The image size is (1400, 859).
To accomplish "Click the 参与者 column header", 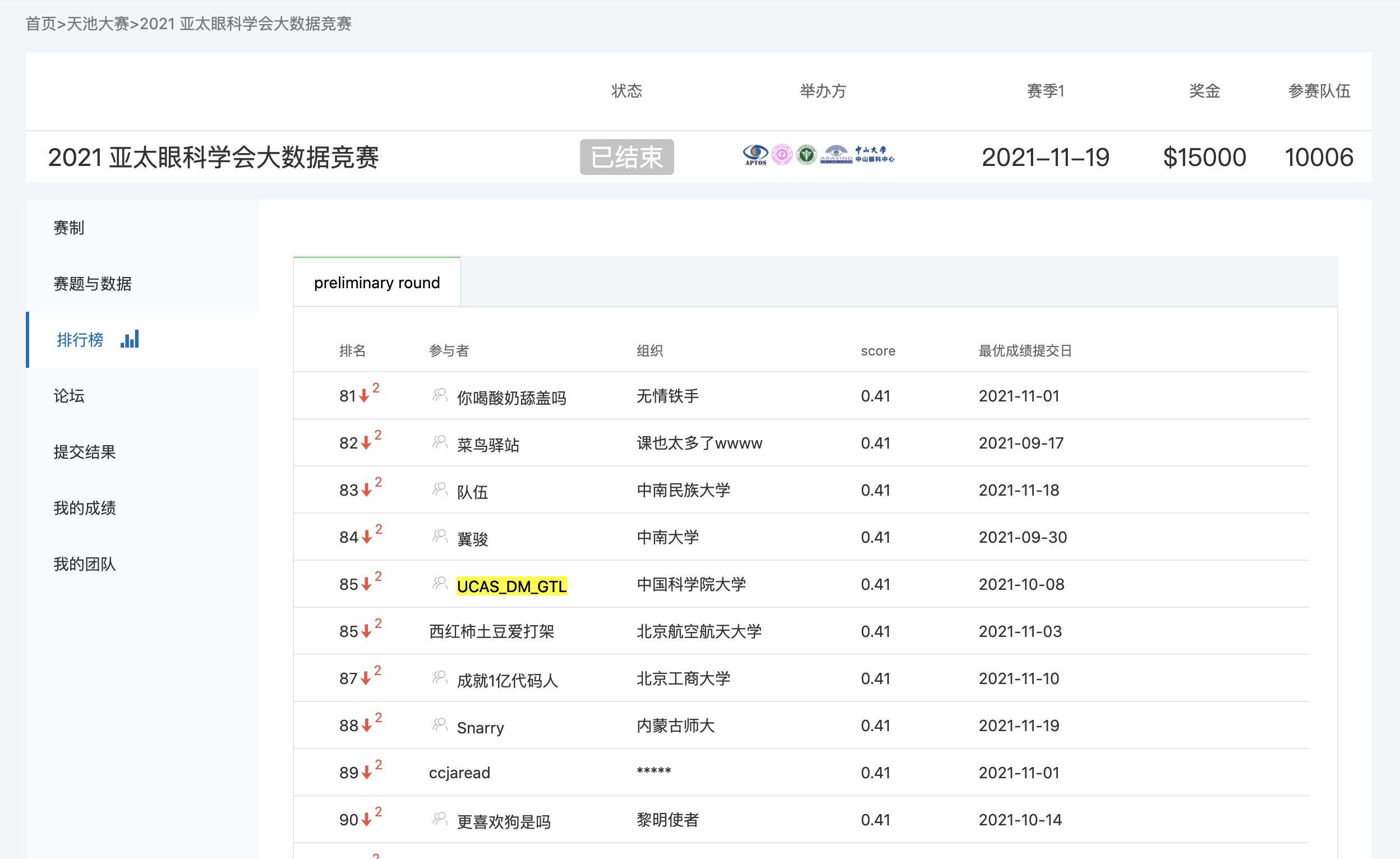I will pyautogui.click(x=449, y=350).
